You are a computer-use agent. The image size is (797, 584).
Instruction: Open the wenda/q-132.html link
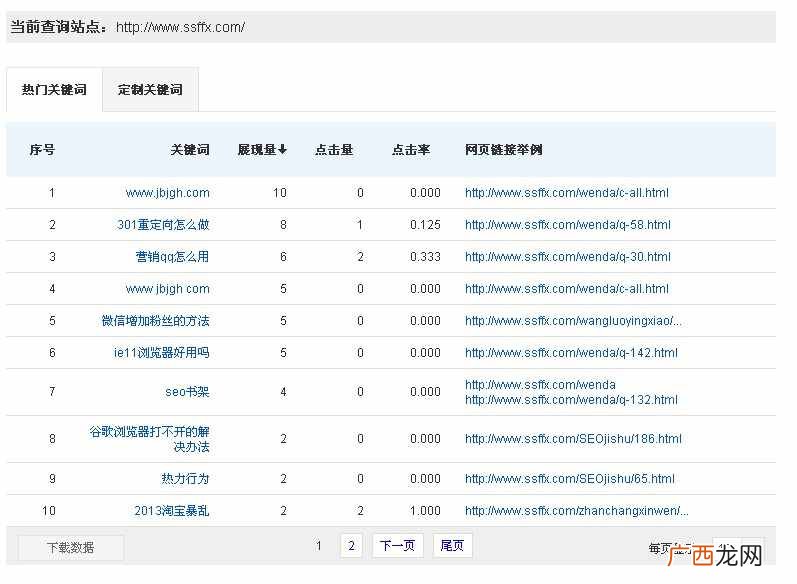point(571,400)
